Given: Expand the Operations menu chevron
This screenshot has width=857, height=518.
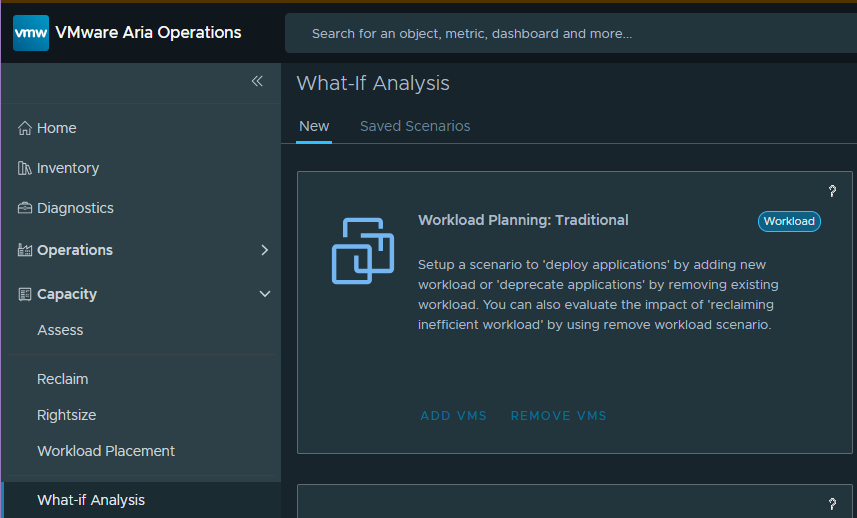Looking at the screenshot, I should pyautogui.click(x=265, y=250).
